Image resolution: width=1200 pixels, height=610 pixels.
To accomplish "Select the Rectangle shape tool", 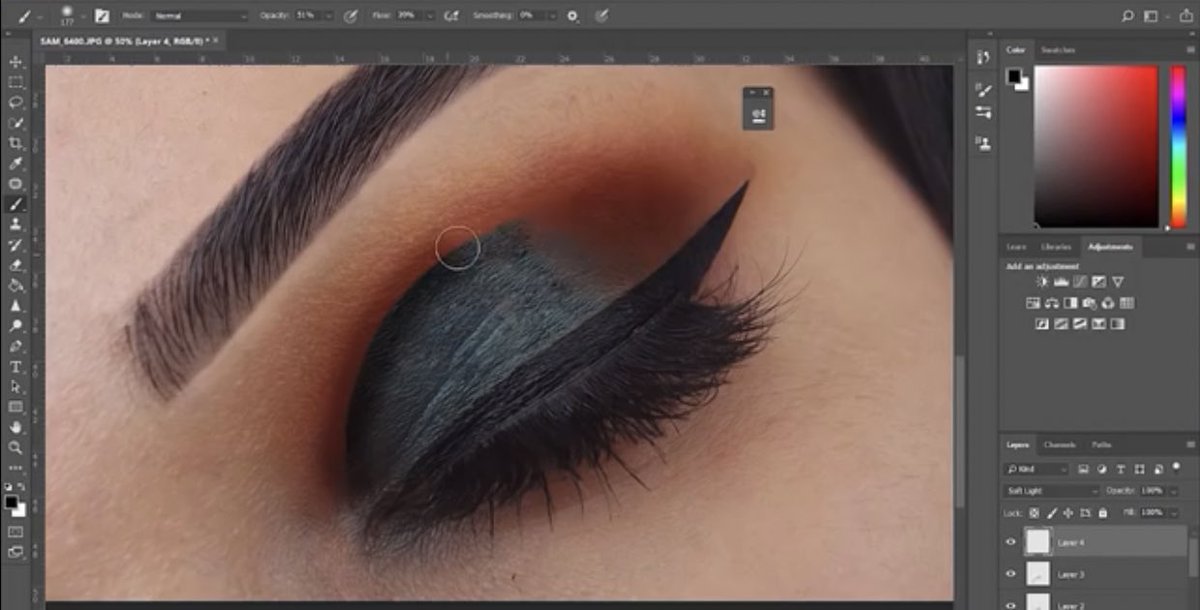I will pyautogui.click(x=16, y=407).
